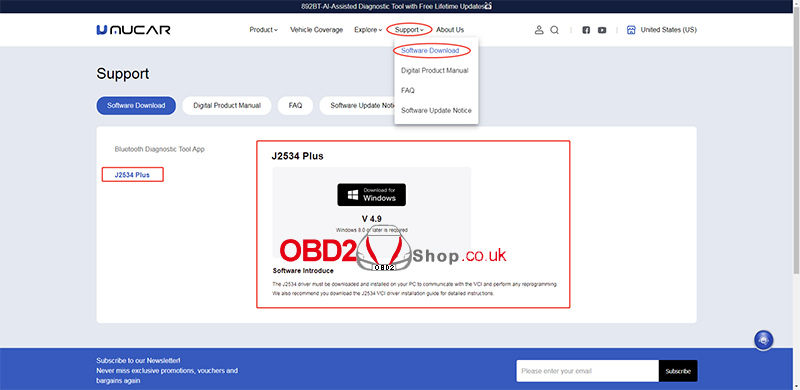
Task: Expand the Explore dropdown menu
Action: click(x=368, y=30)
